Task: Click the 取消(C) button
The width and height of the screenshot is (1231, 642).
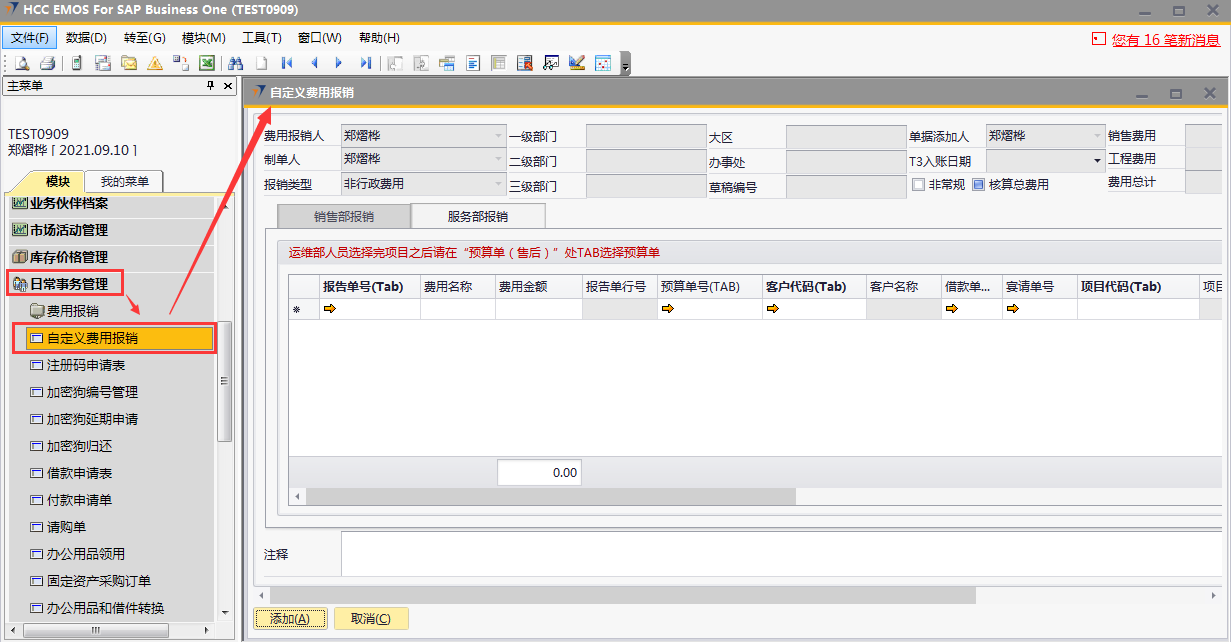Action: pyautogui.click(x=371, y=619)
